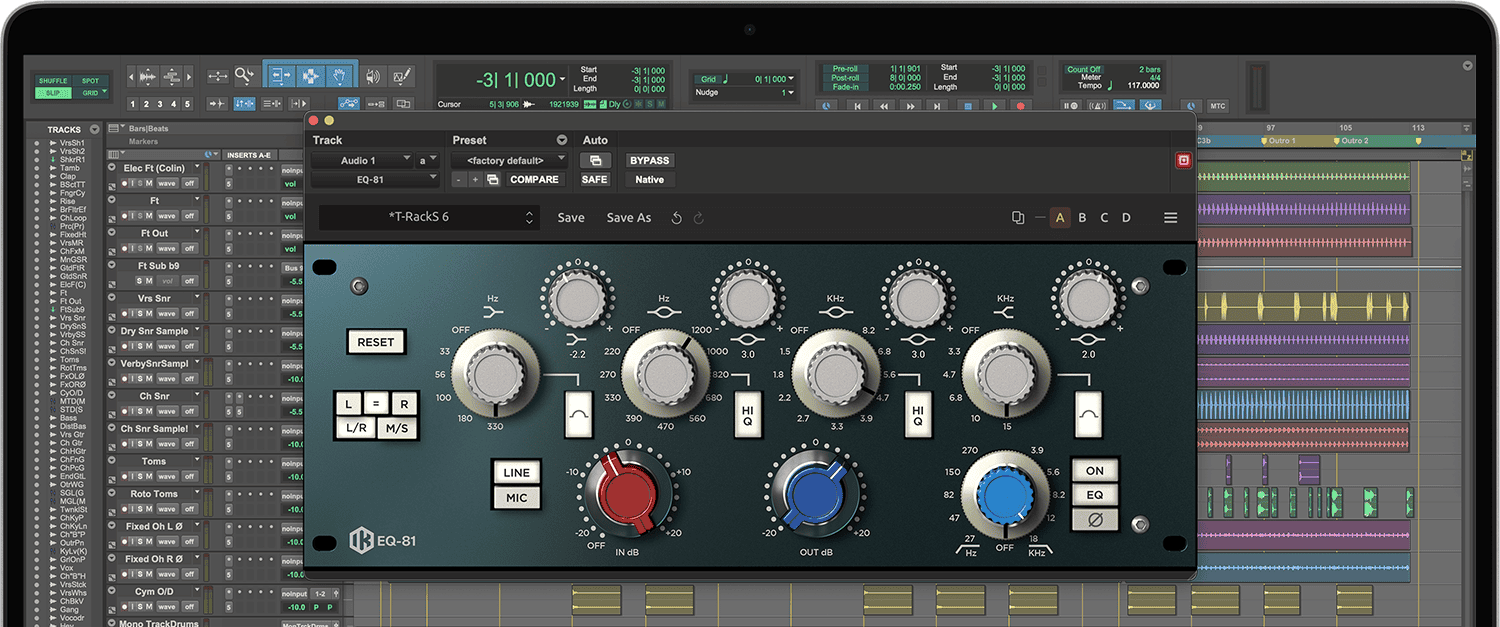The width and height of the screenshot is (1500, 627).
Task: Open the T-RackS 6 preset selector
Action: pyautogui.click(x=428, y=216)
